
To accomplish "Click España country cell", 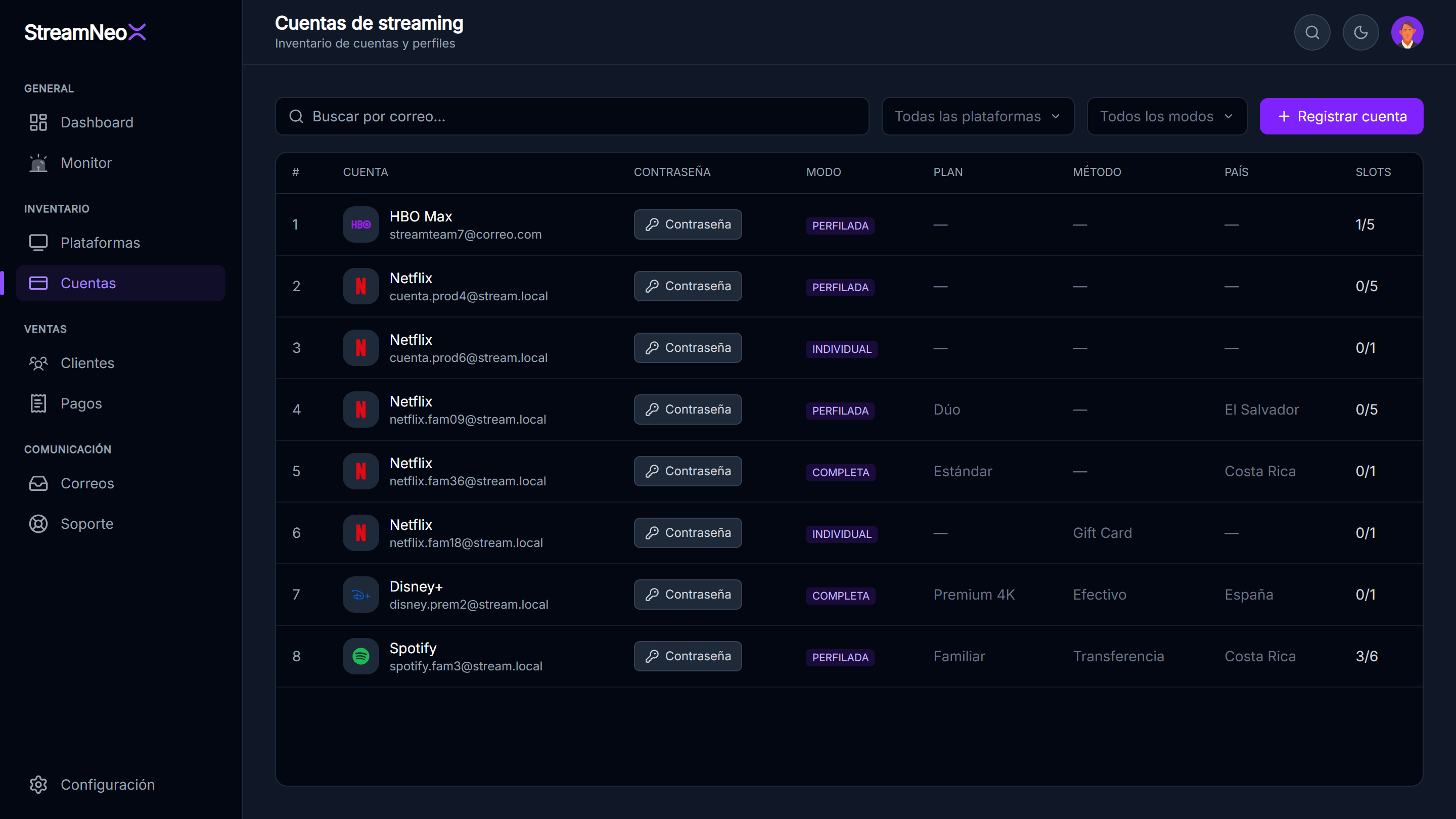I will 1249,595.
